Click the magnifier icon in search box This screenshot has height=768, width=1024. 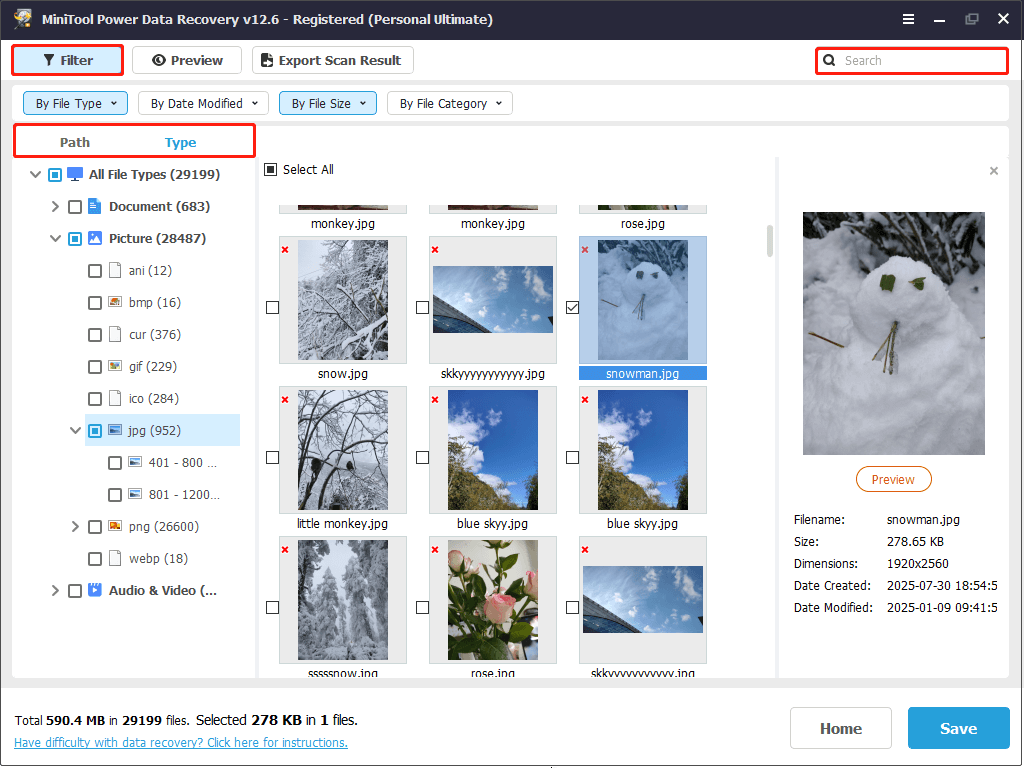(829, 61)
